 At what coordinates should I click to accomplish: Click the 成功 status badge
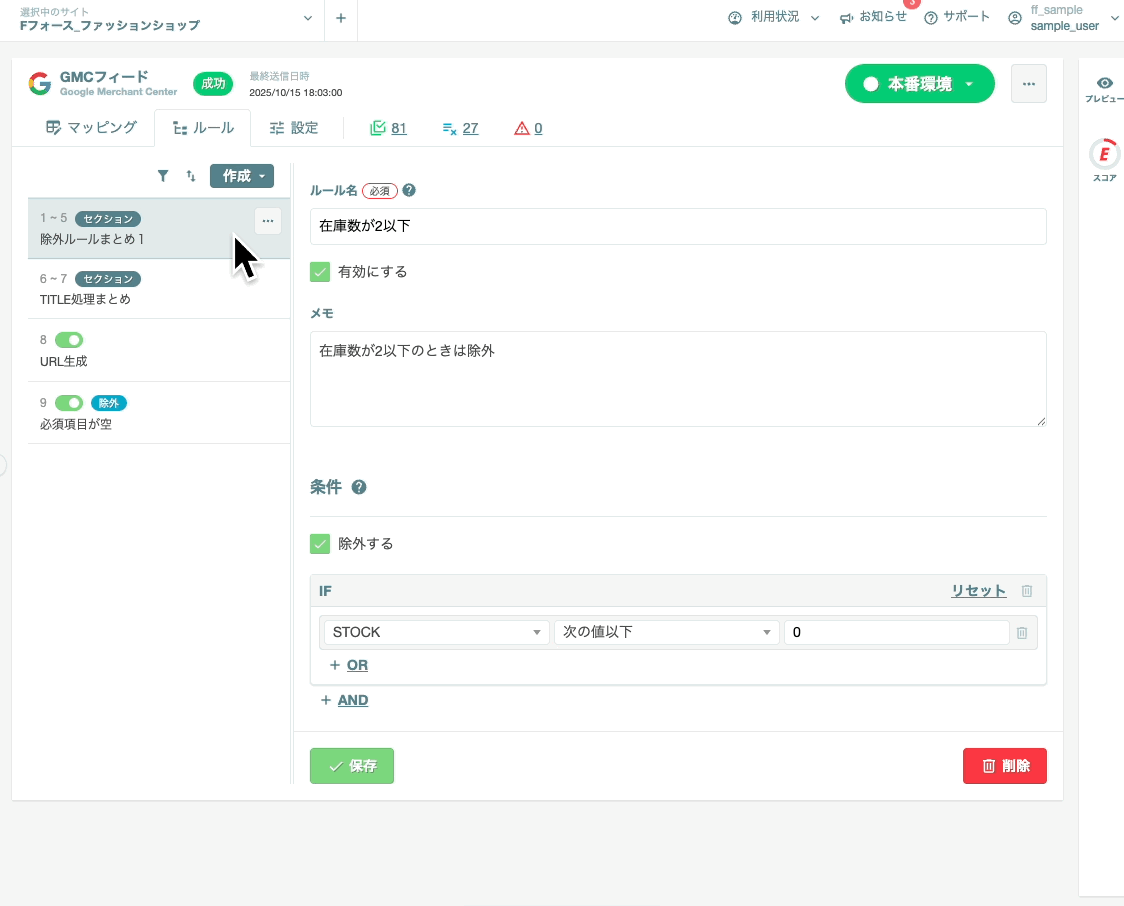(213, 84)
